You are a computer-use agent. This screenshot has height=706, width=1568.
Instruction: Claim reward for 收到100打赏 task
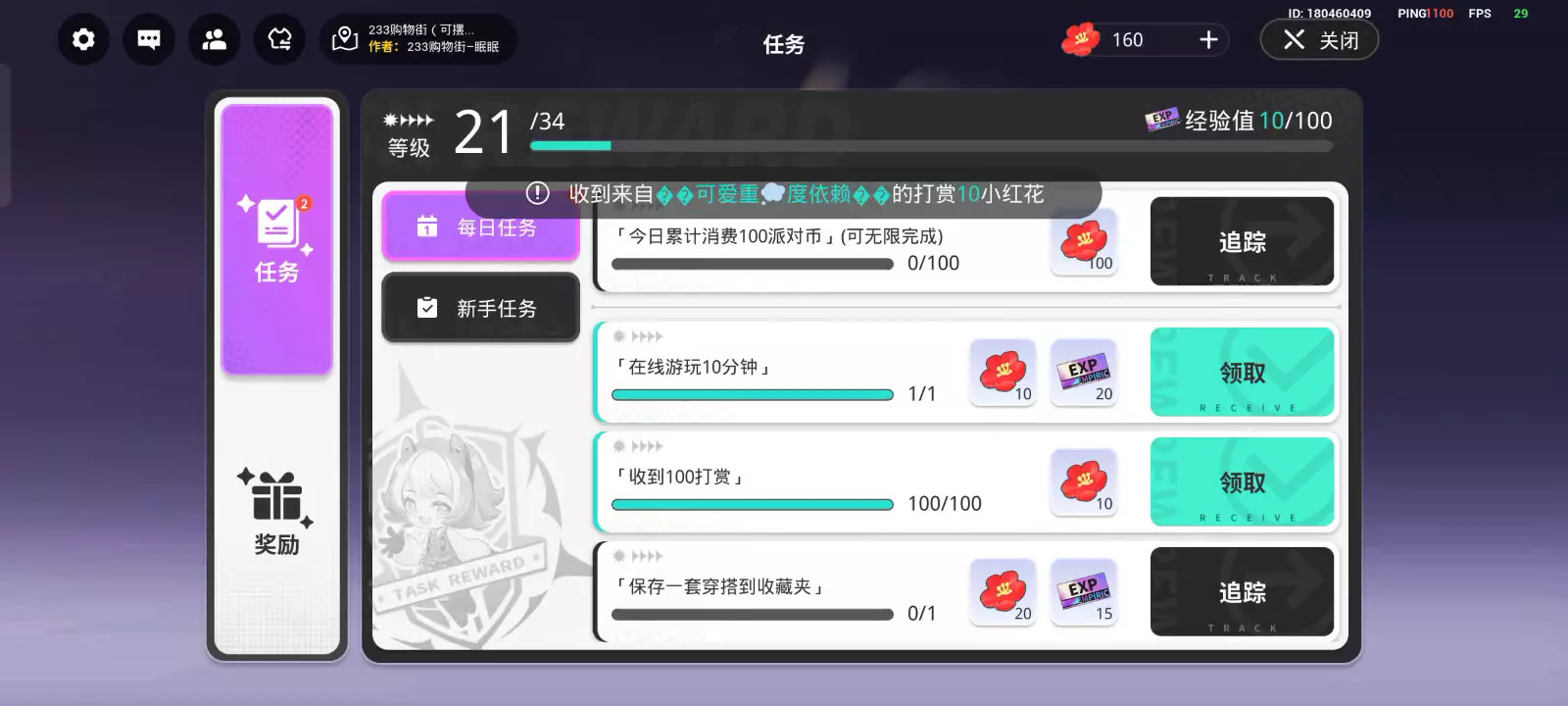[x=1242, y=482]
